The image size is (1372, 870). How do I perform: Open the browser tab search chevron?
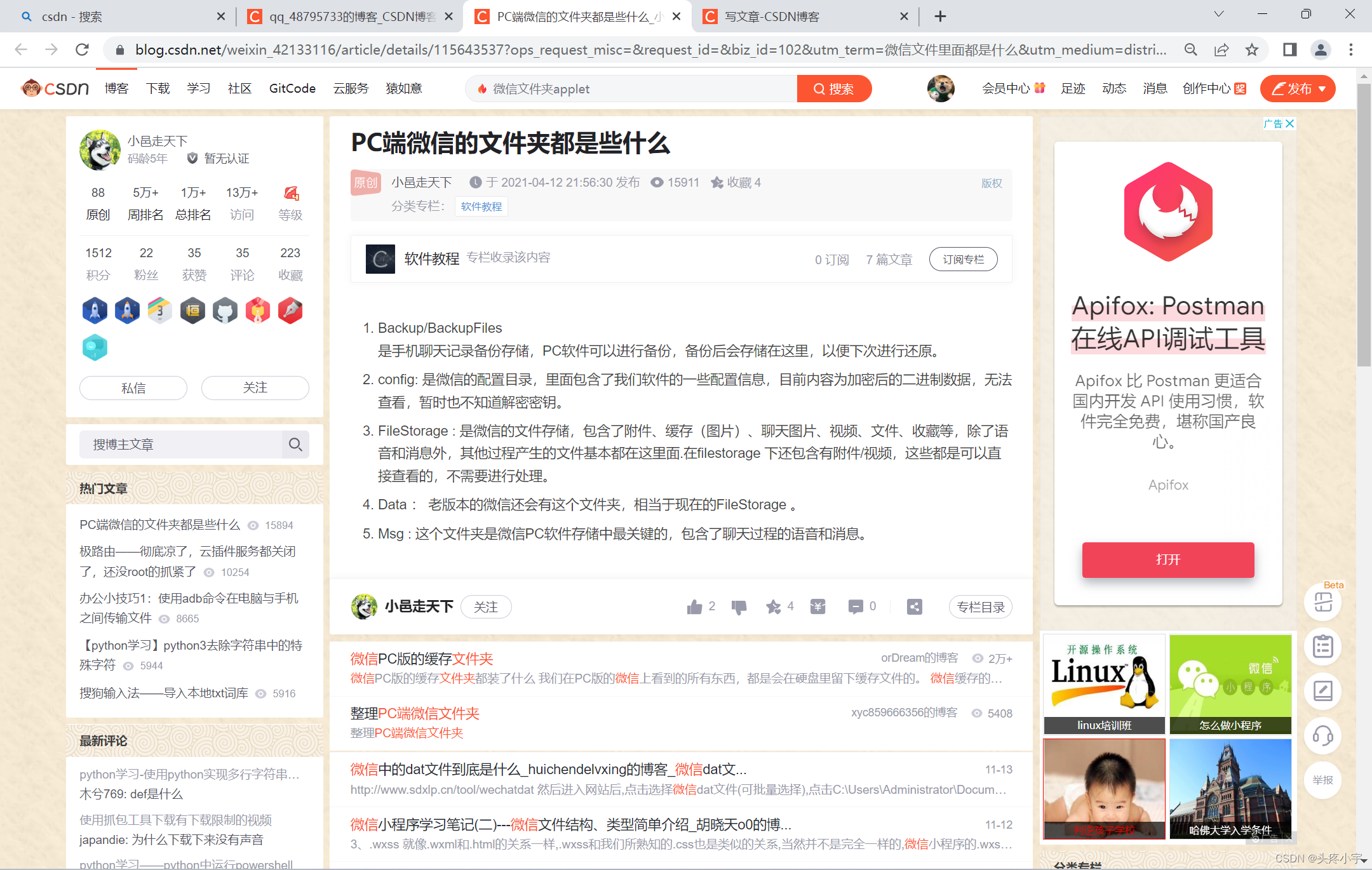click(x=1218, y=13)
